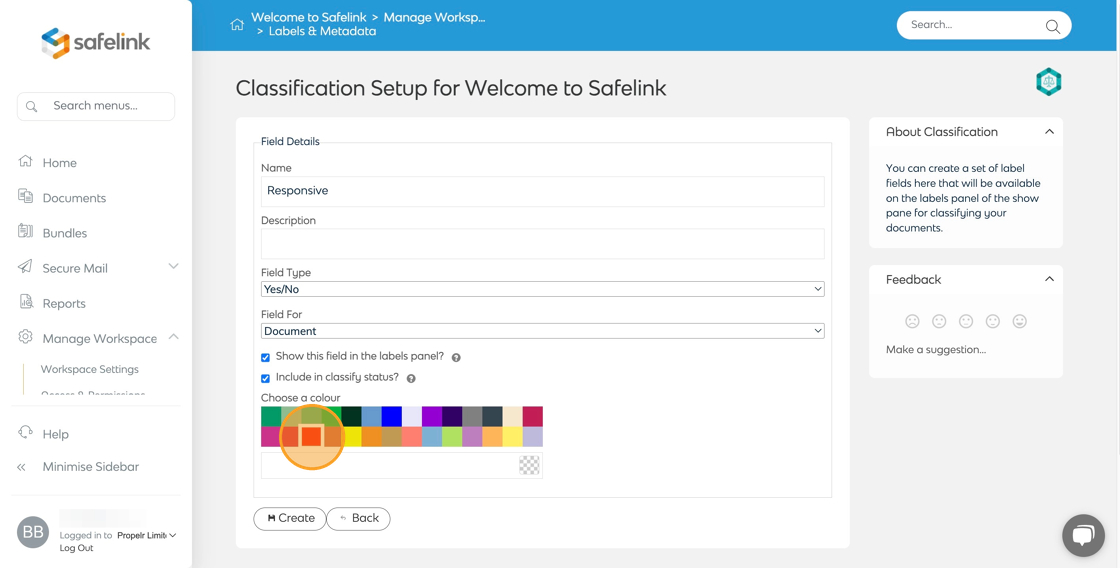
Task: Open the chat support bubble
Action: pos(1083,535)
